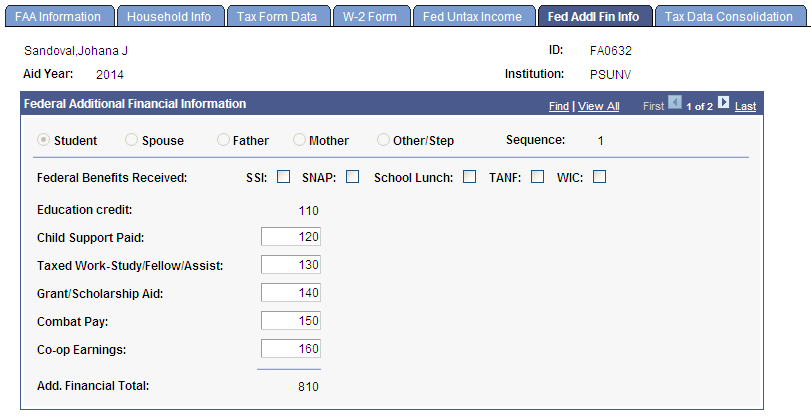811x416 pixels.
Task: Select the Spouse radio button
Action: [x=132, y=141]
